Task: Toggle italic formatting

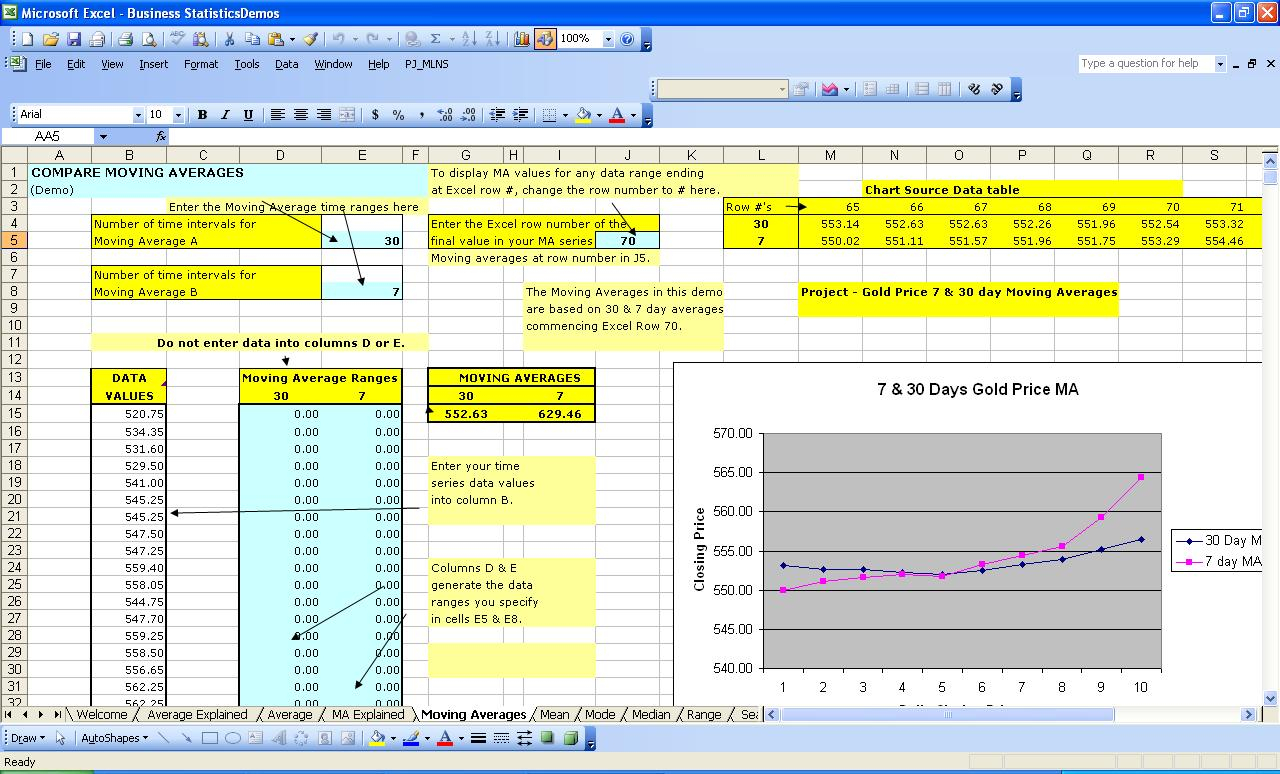Action: (224, 115)
